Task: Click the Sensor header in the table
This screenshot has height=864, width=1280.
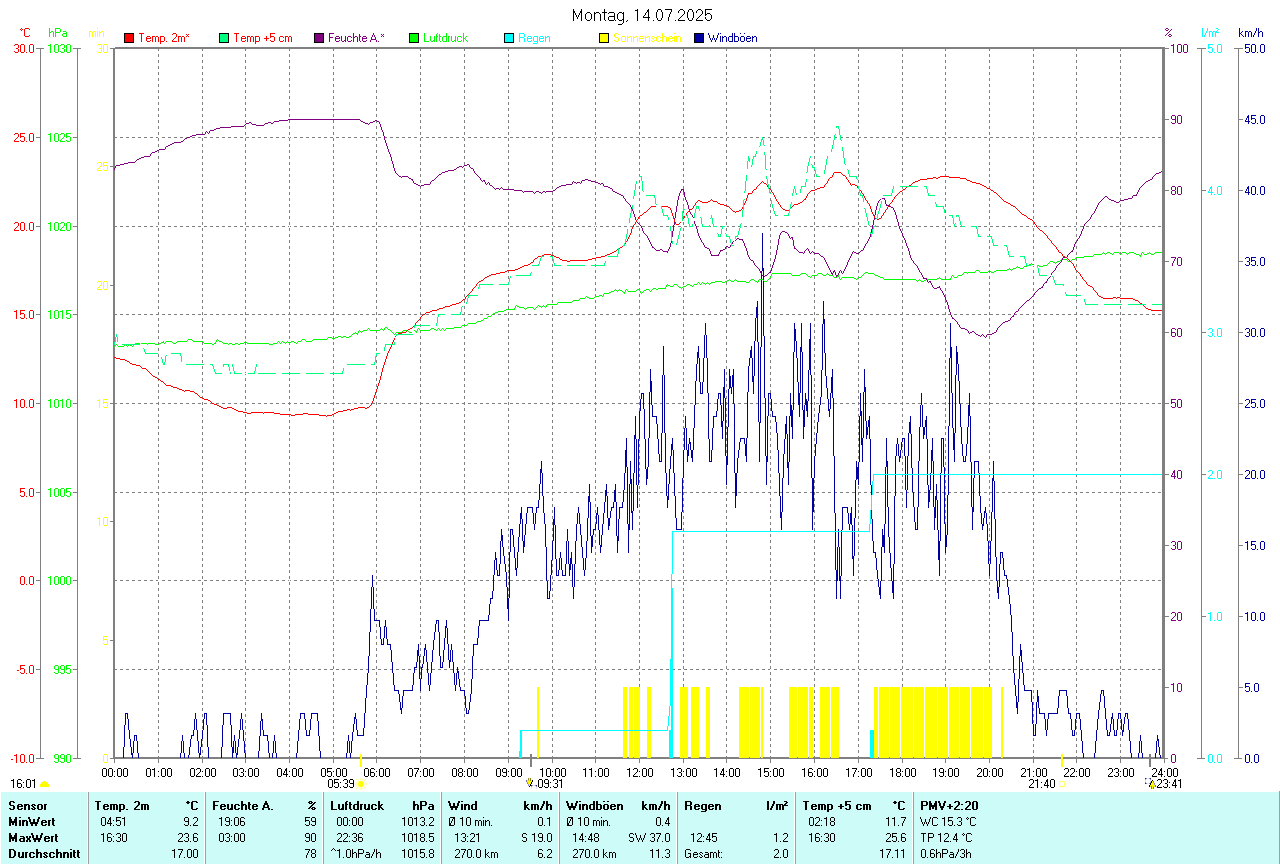Action: coord(27,805)
